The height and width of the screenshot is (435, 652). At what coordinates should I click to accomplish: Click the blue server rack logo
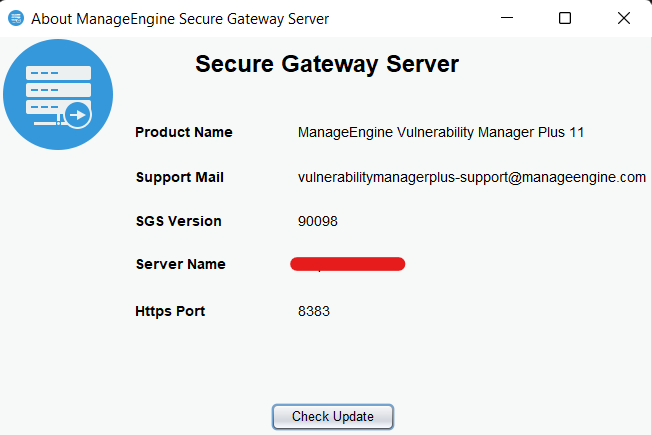(x=57, y=93)
